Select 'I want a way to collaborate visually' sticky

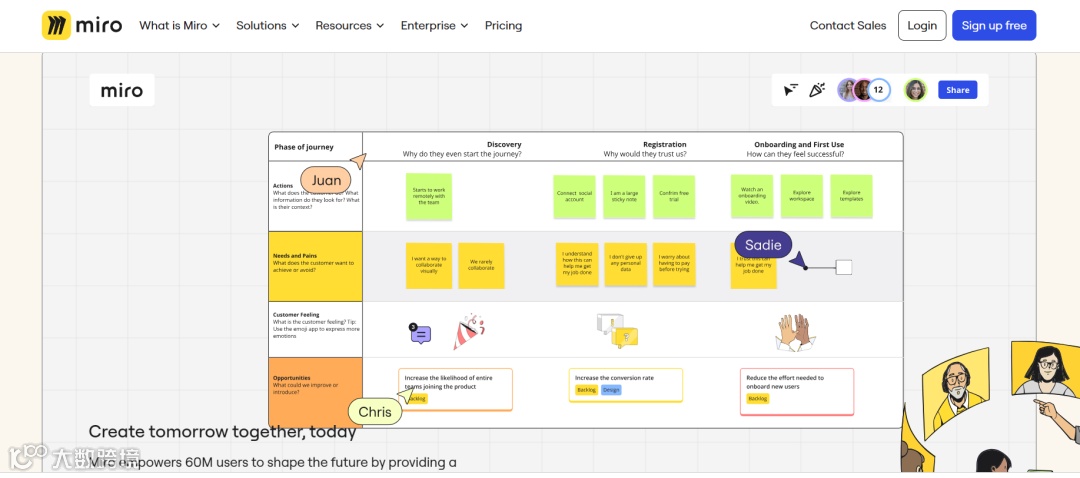coord(428,265)
